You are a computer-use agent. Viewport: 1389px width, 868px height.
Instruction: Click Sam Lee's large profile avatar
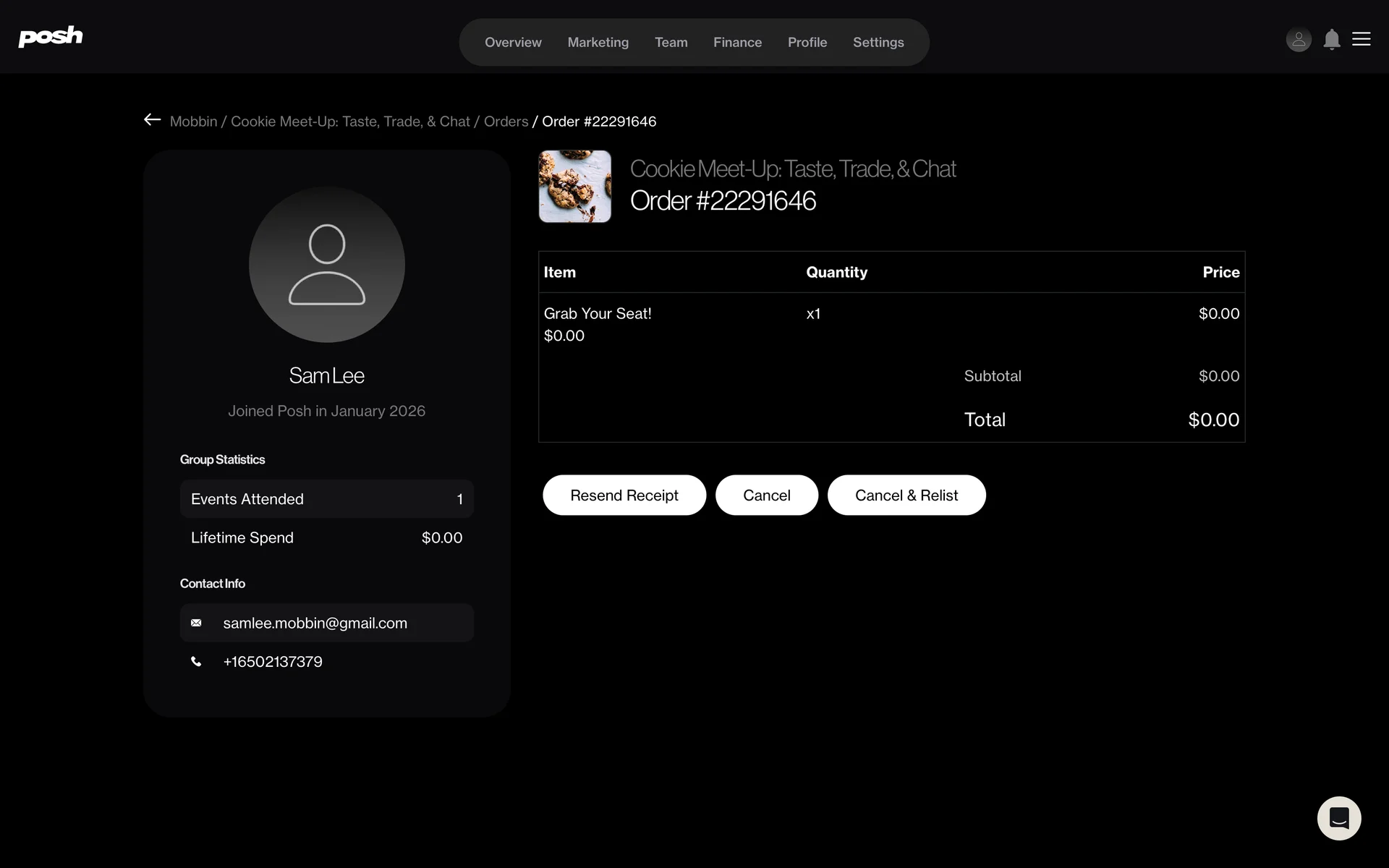coord(327,265)
